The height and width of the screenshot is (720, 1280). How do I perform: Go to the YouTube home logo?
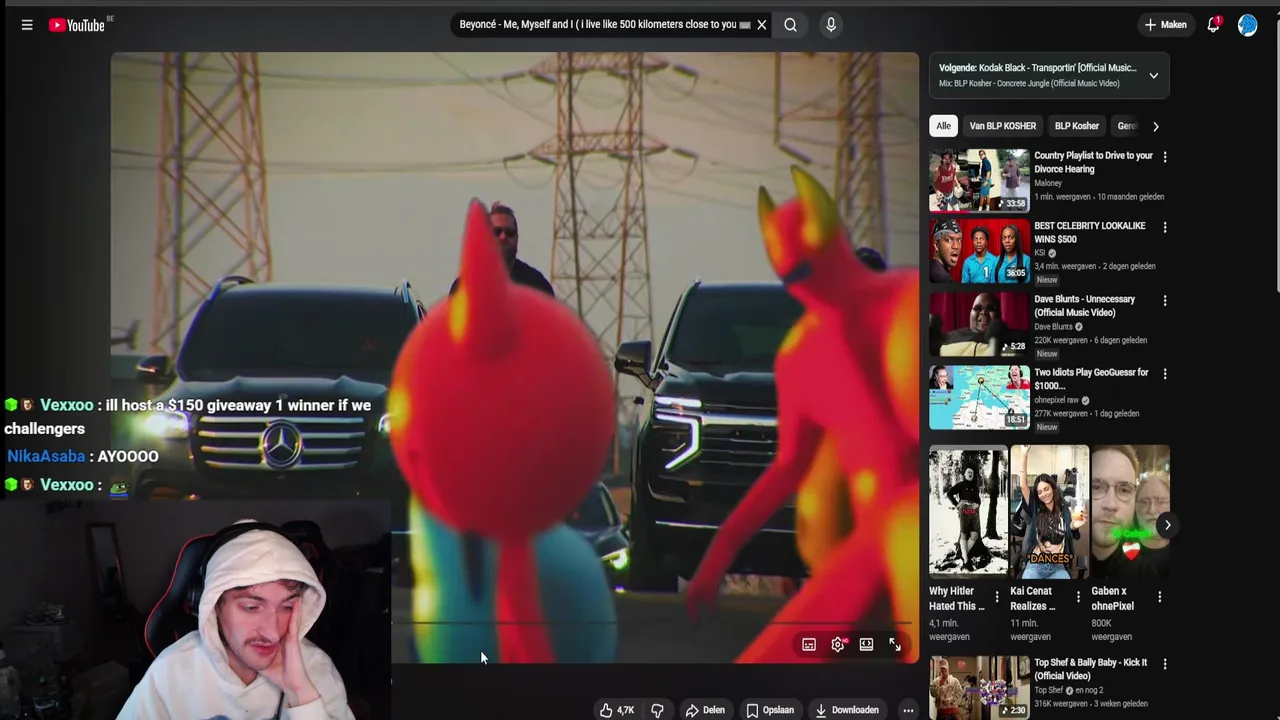pyautogui.click(x=77, y=25)
